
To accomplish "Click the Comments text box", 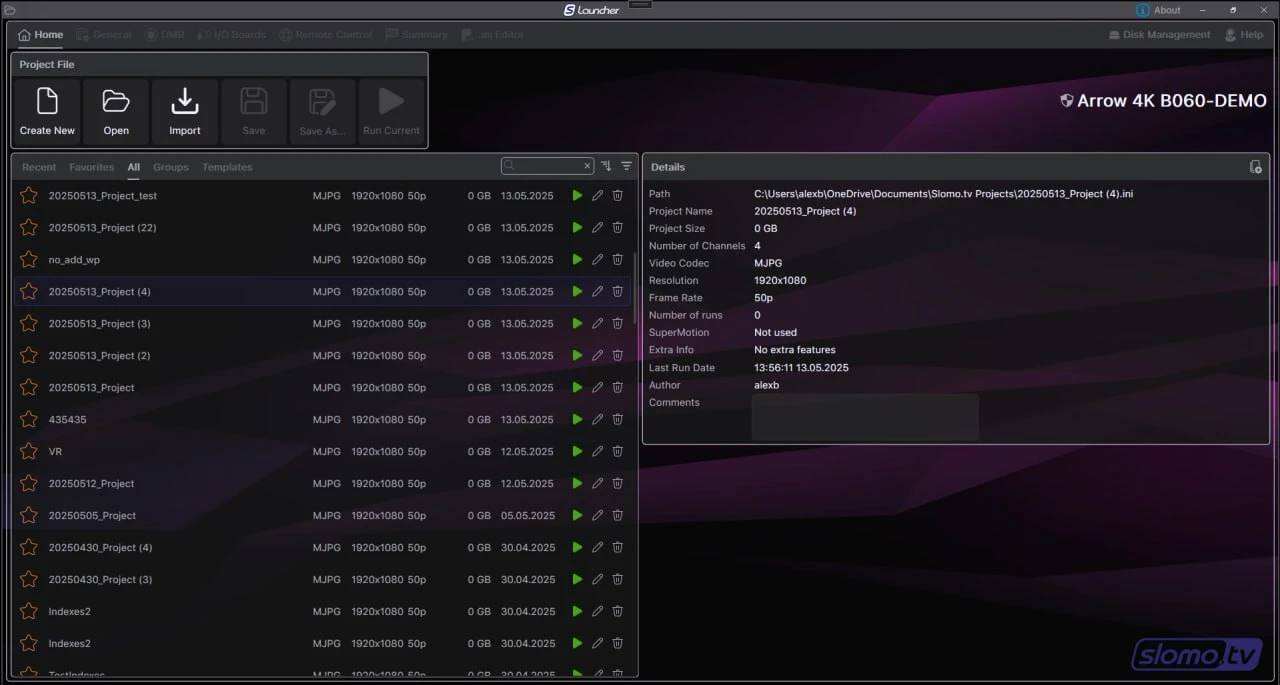I will coord(864,416).
